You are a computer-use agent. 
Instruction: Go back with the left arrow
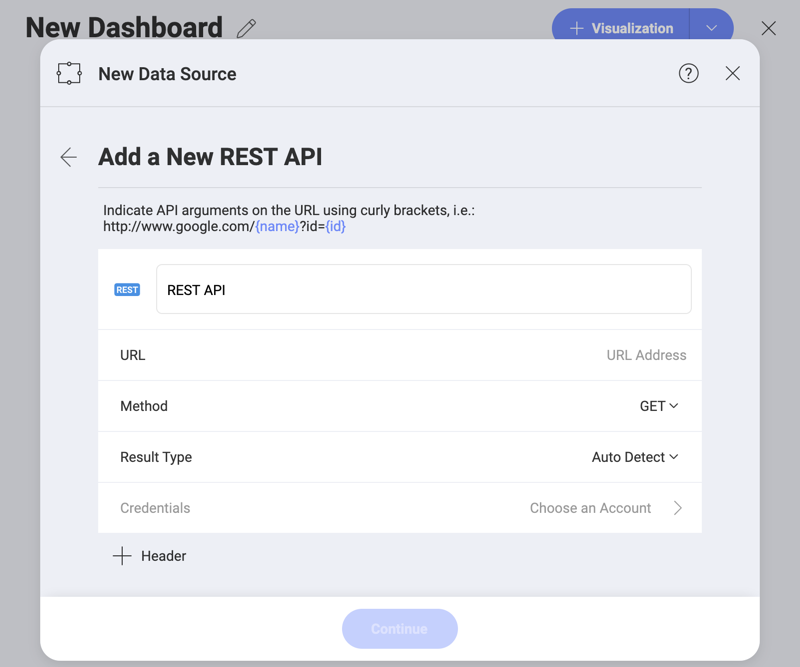click(68, 157)
